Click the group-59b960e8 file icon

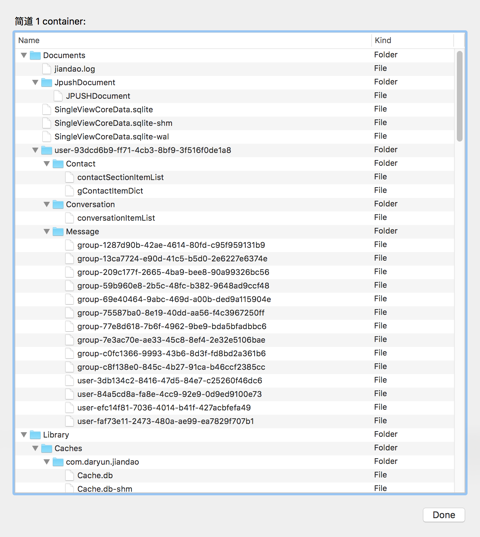(x=70, y=286)
